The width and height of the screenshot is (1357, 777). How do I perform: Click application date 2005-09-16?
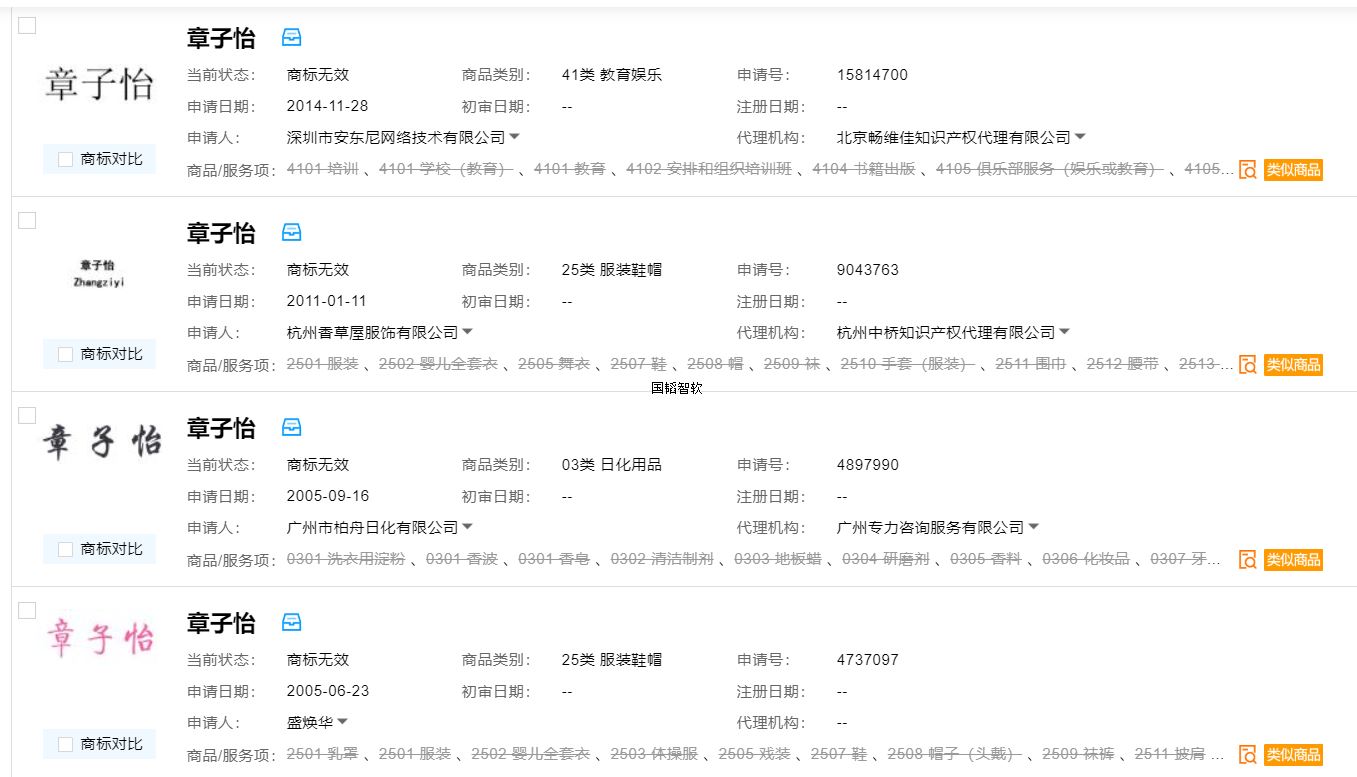click(x=328, y=496)
